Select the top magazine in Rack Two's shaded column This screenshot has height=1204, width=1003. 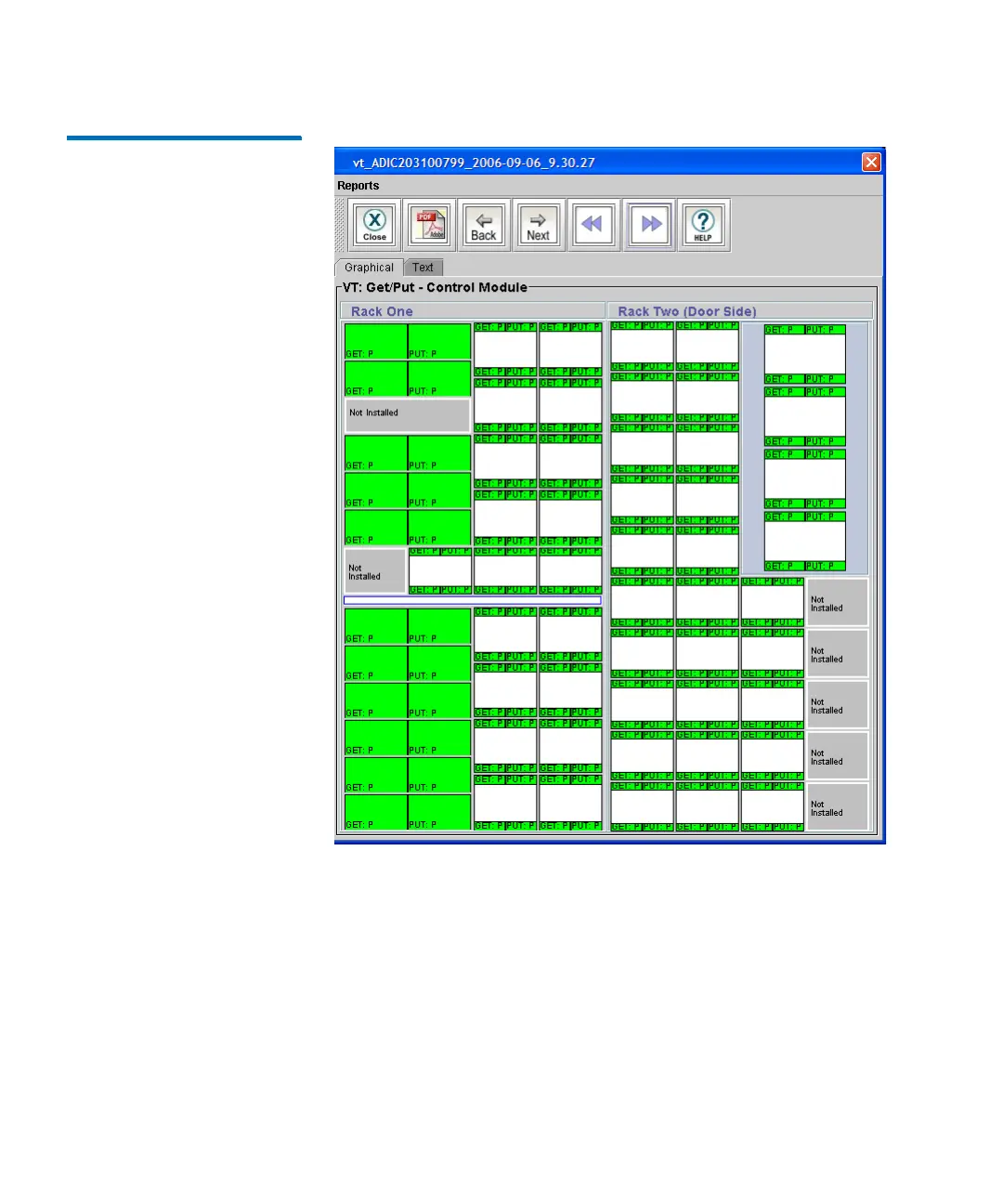point(805,354)
